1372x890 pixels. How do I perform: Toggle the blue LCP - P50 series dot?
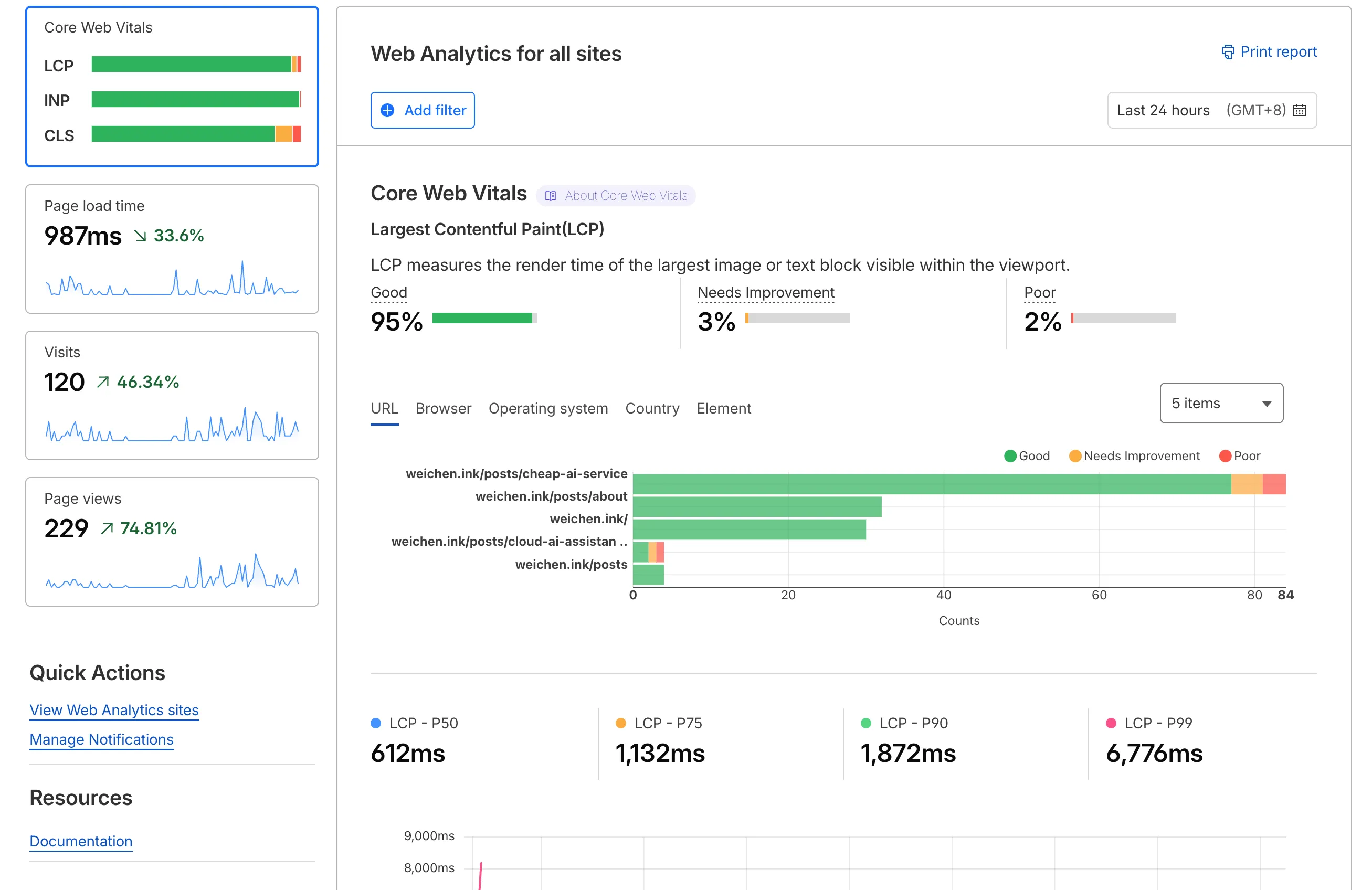coord(376,723)
